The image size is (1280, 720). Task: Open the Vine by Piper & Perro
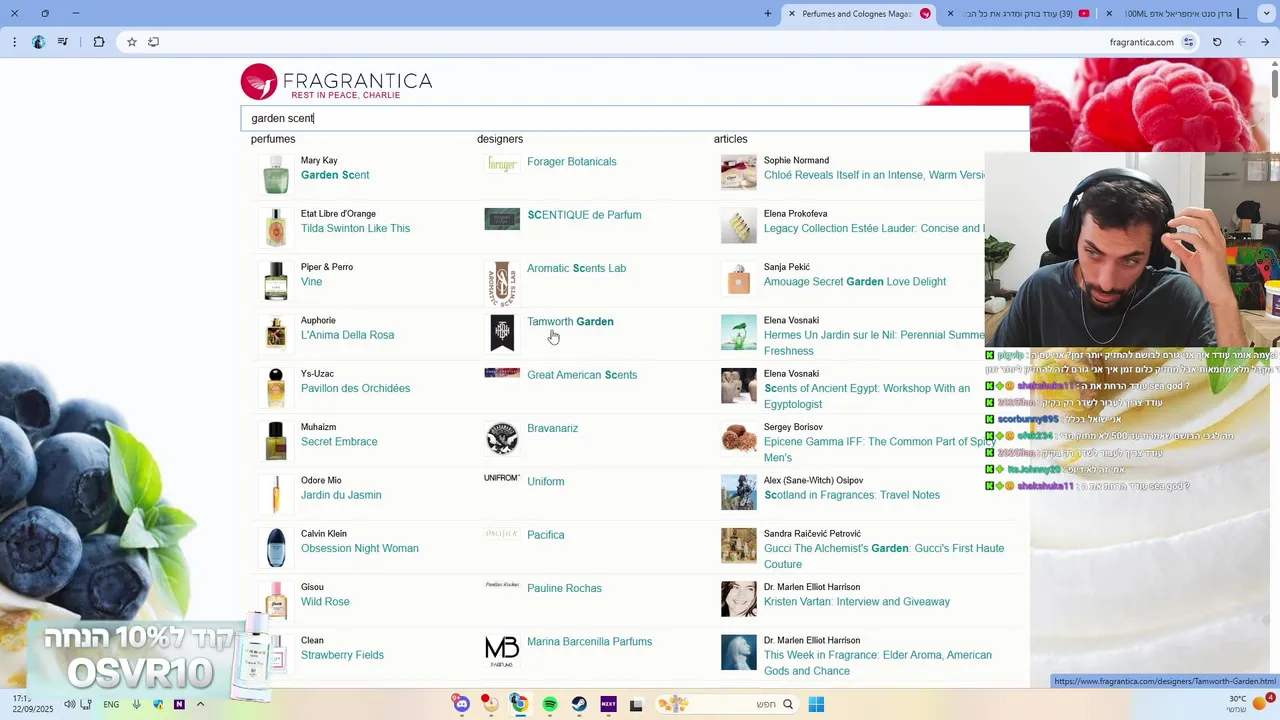point(311,282)
